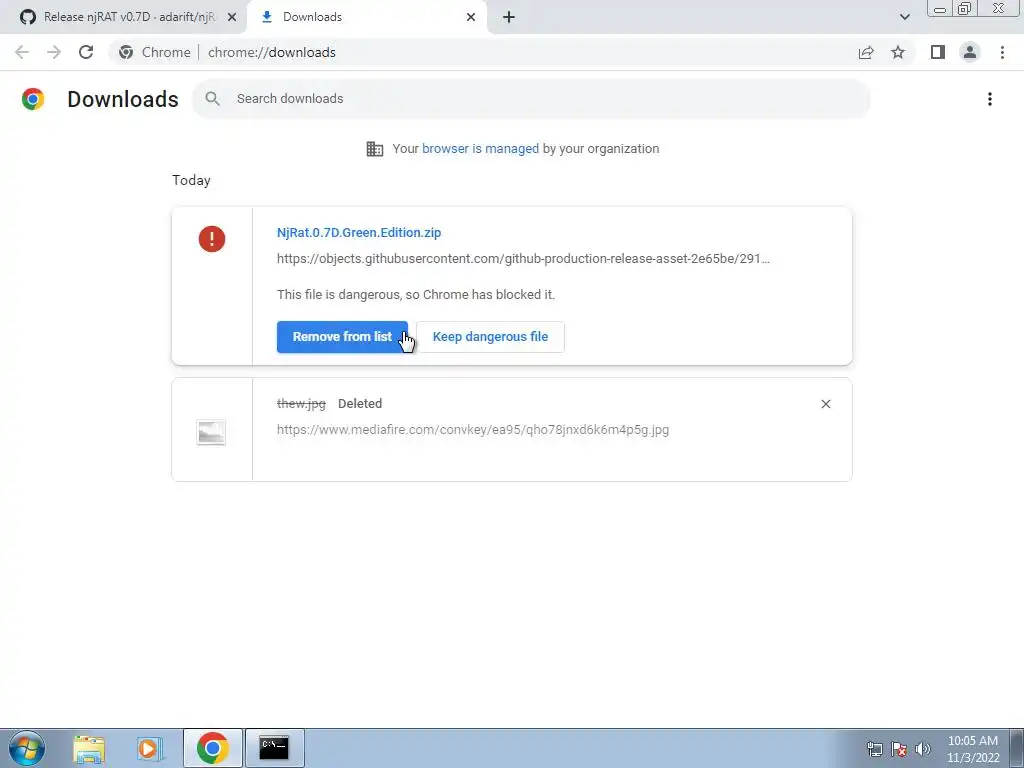Viewport: 1024px width, 768px height.
Task: Open the Windows Start menu
Action: pyautogui.click(x=27, y=748)
